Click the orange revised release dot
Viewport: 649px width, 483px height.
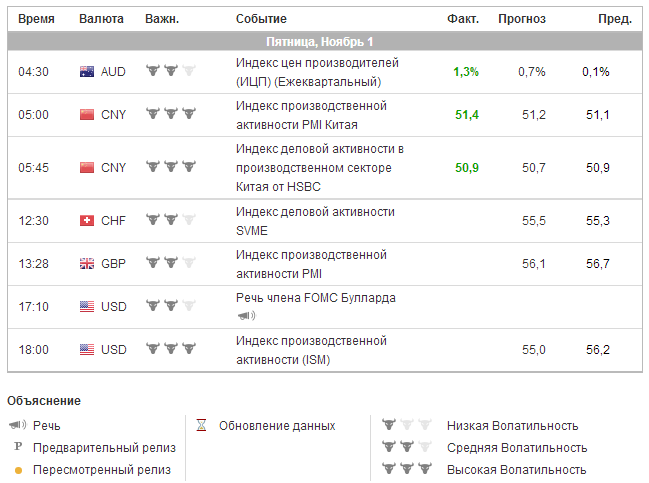click(x=17, y=470)
